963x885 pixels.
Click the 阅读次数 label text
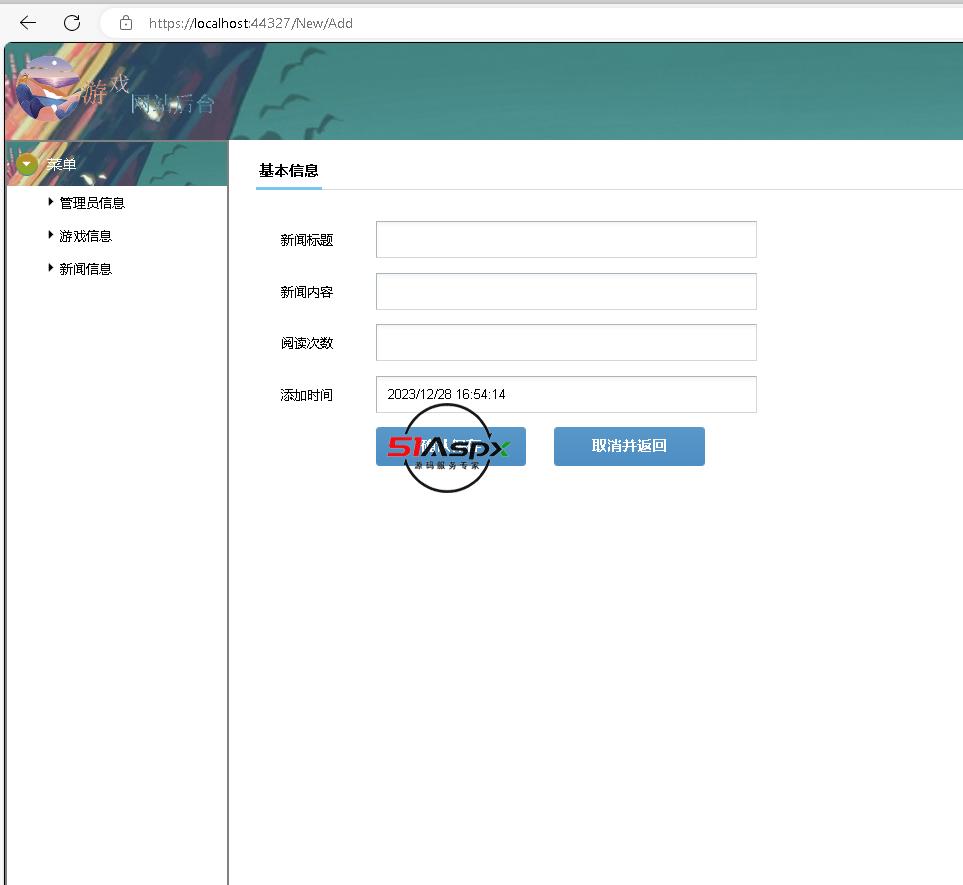point(306,343)
